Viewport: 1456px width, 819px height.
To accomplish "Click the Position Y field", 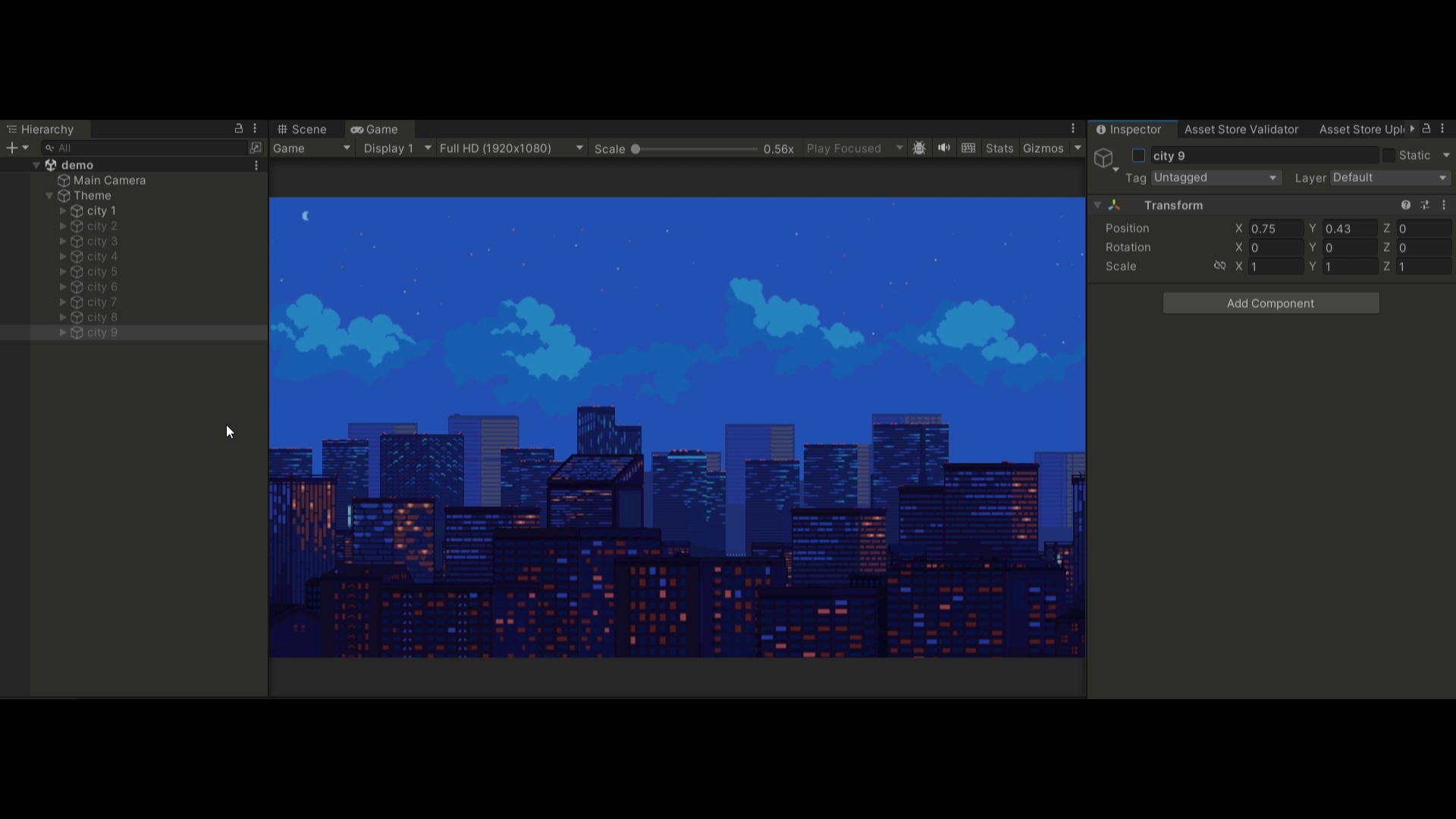I will (x=1350, y=228).
